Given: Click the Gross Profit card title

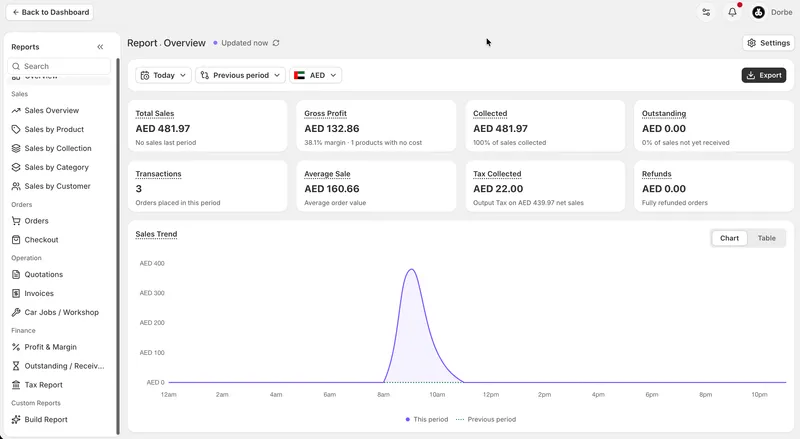Looking at the screenshot, I should tap(326, 113).
